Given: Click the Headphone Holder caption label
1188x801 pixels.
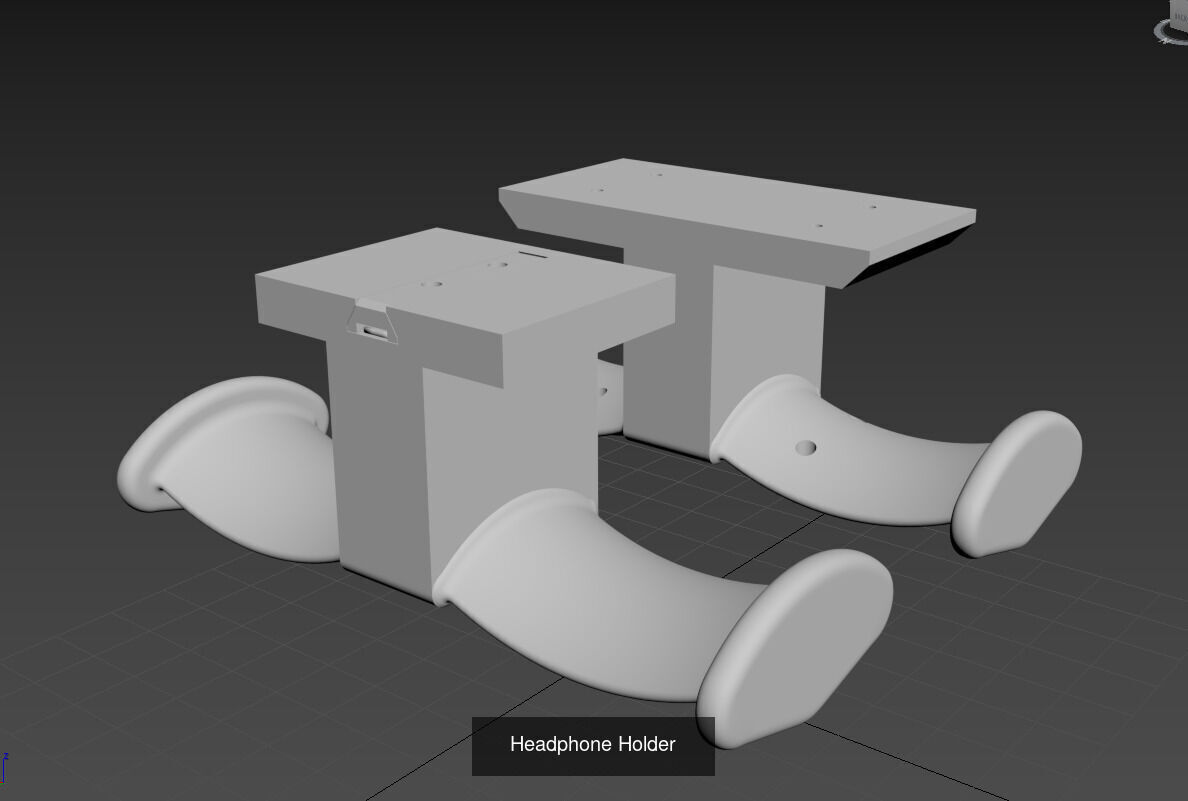Looking at the screenshot, I should point(592,746).
